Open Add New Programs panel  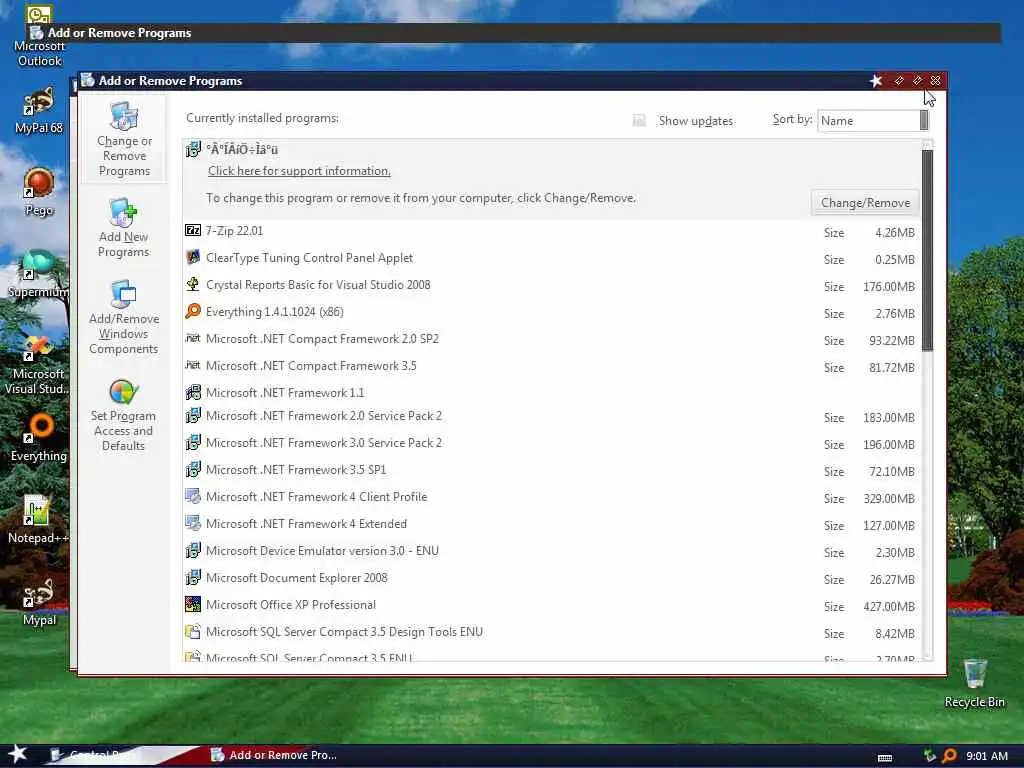(123, 228)
